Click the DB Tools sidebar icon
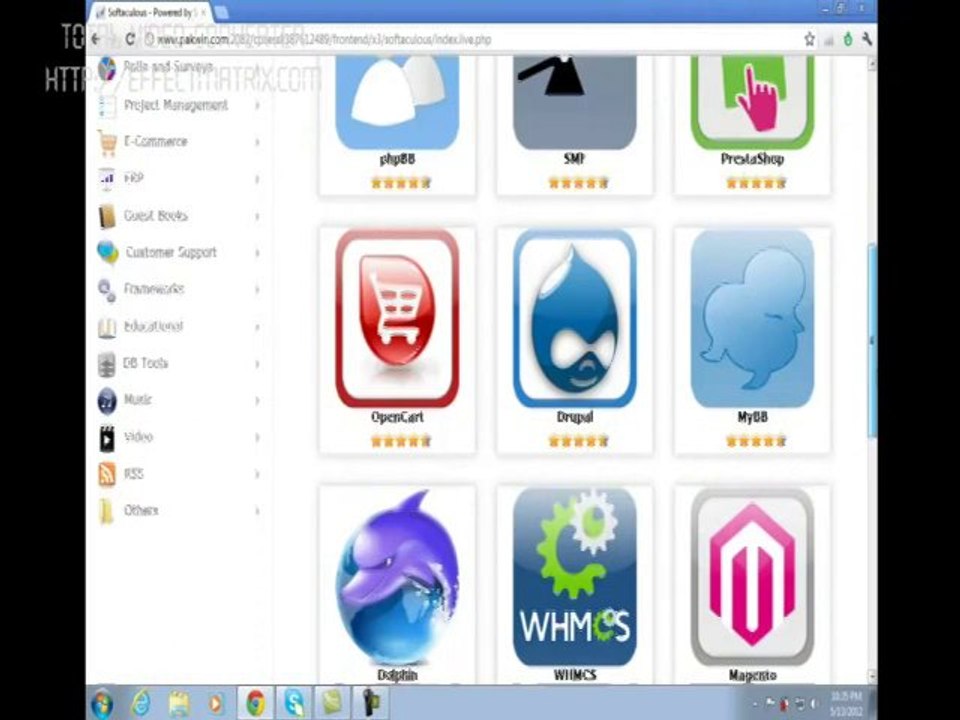960x720 pixels. (107, 364)
